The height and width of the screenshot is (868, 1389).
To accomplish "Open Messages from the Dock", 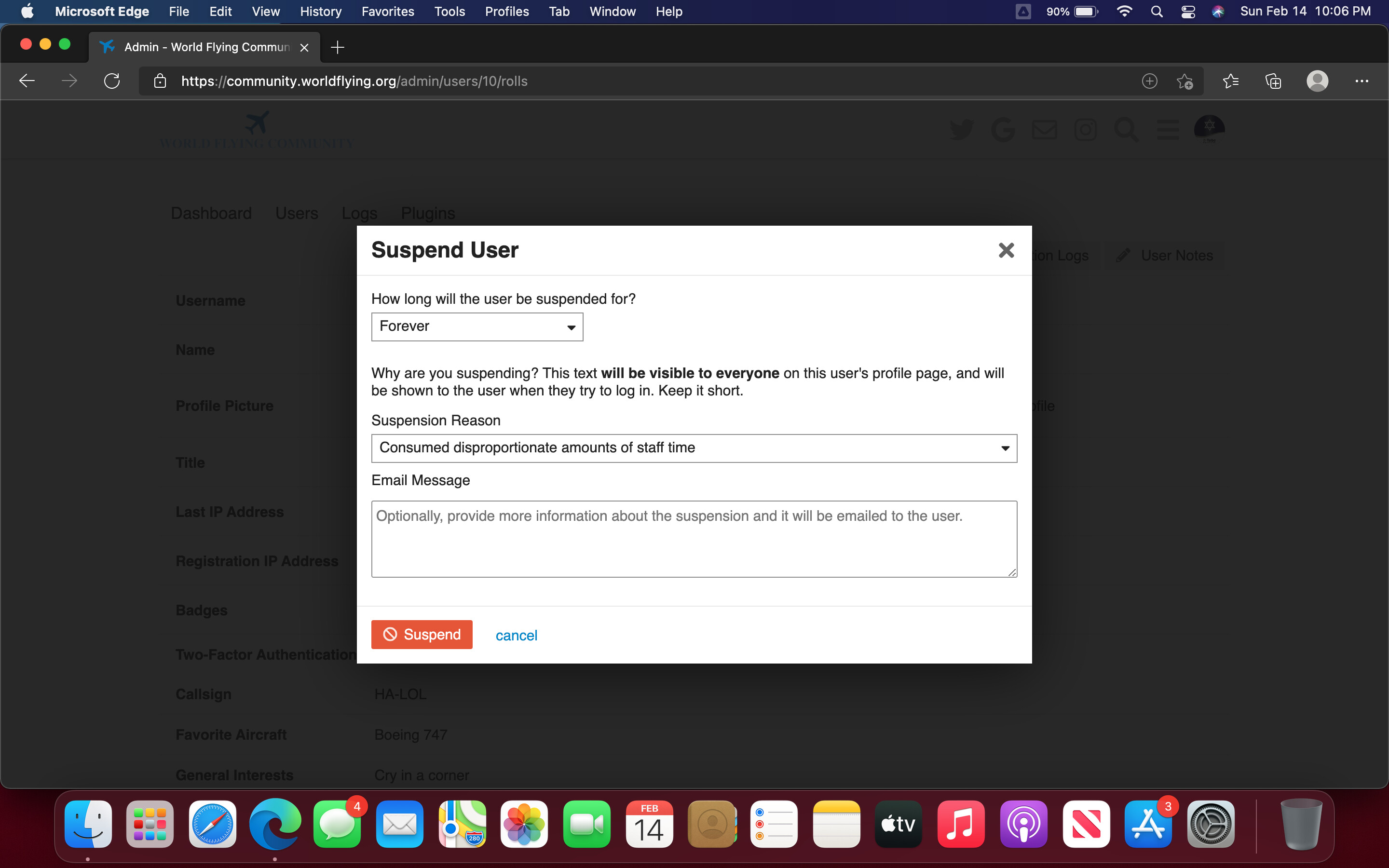I will pyautogui.click(x=338, y=825).
